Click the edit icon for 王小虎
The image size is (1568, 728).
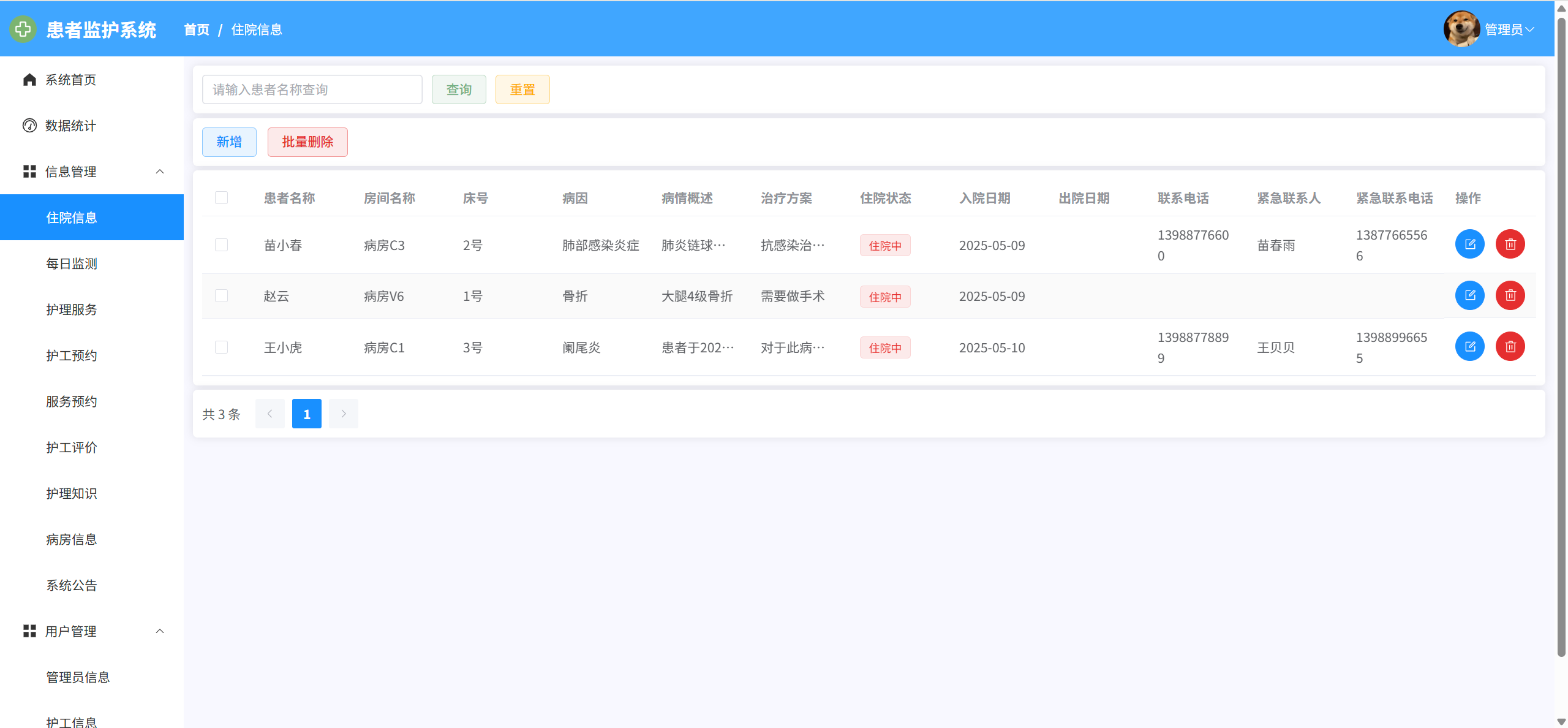[1469, 347]
